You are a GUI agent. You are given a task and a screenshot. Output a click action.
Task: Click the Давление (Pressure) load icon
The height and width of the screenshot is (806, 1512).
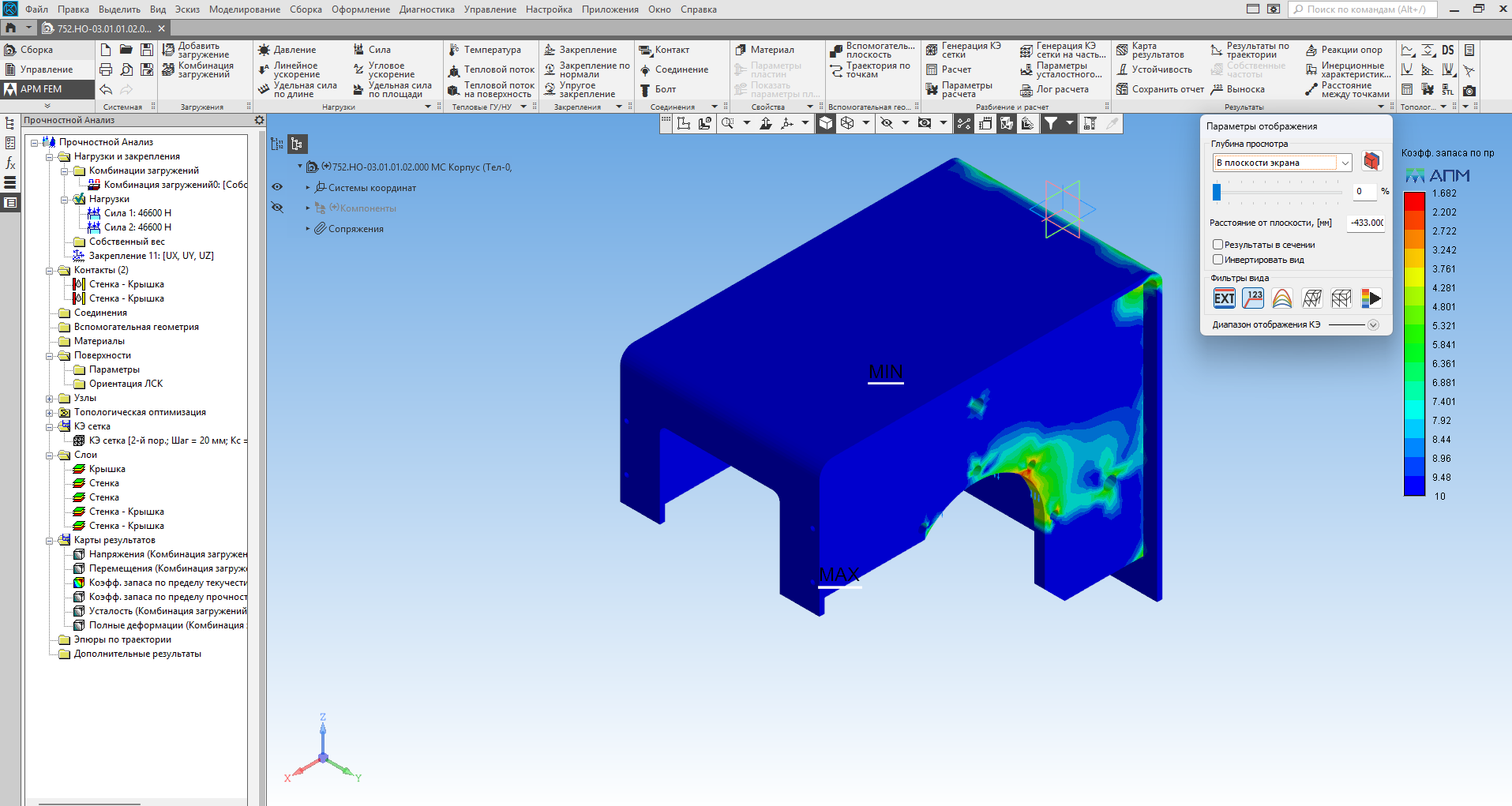pyautogui.click(x=265, y=50)
